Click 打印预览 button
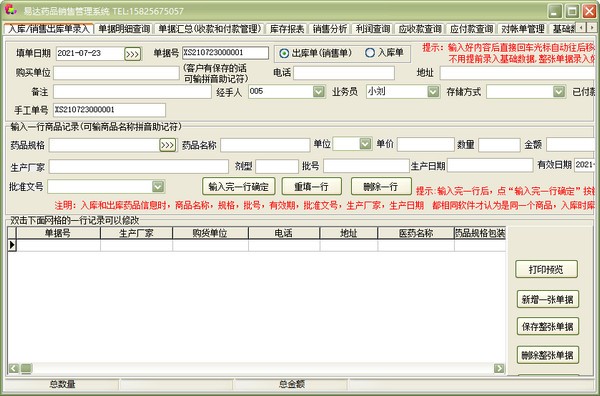600x396 pixels. coord(546,269)
